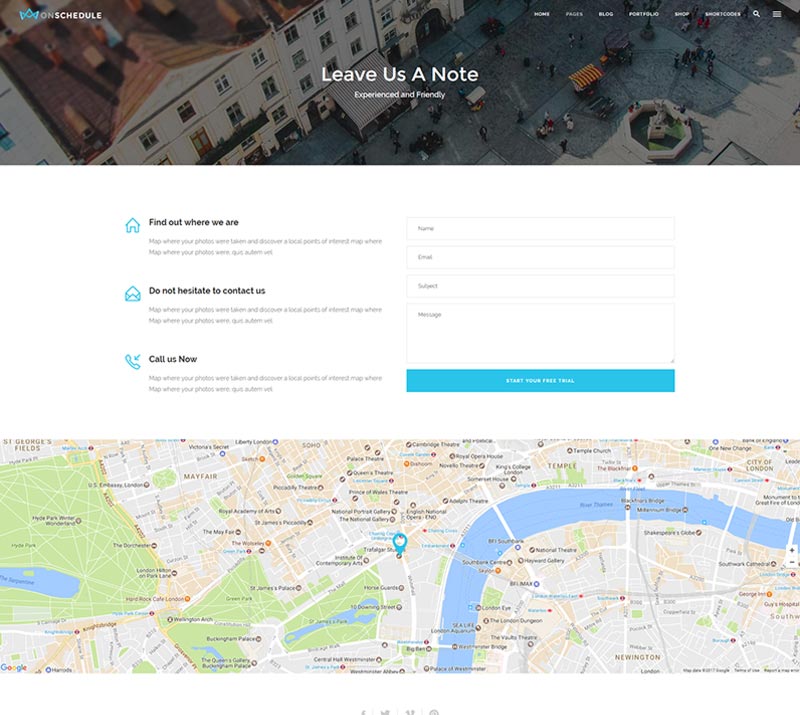Click the house icon beside Find out where we are

pos(133,225)
